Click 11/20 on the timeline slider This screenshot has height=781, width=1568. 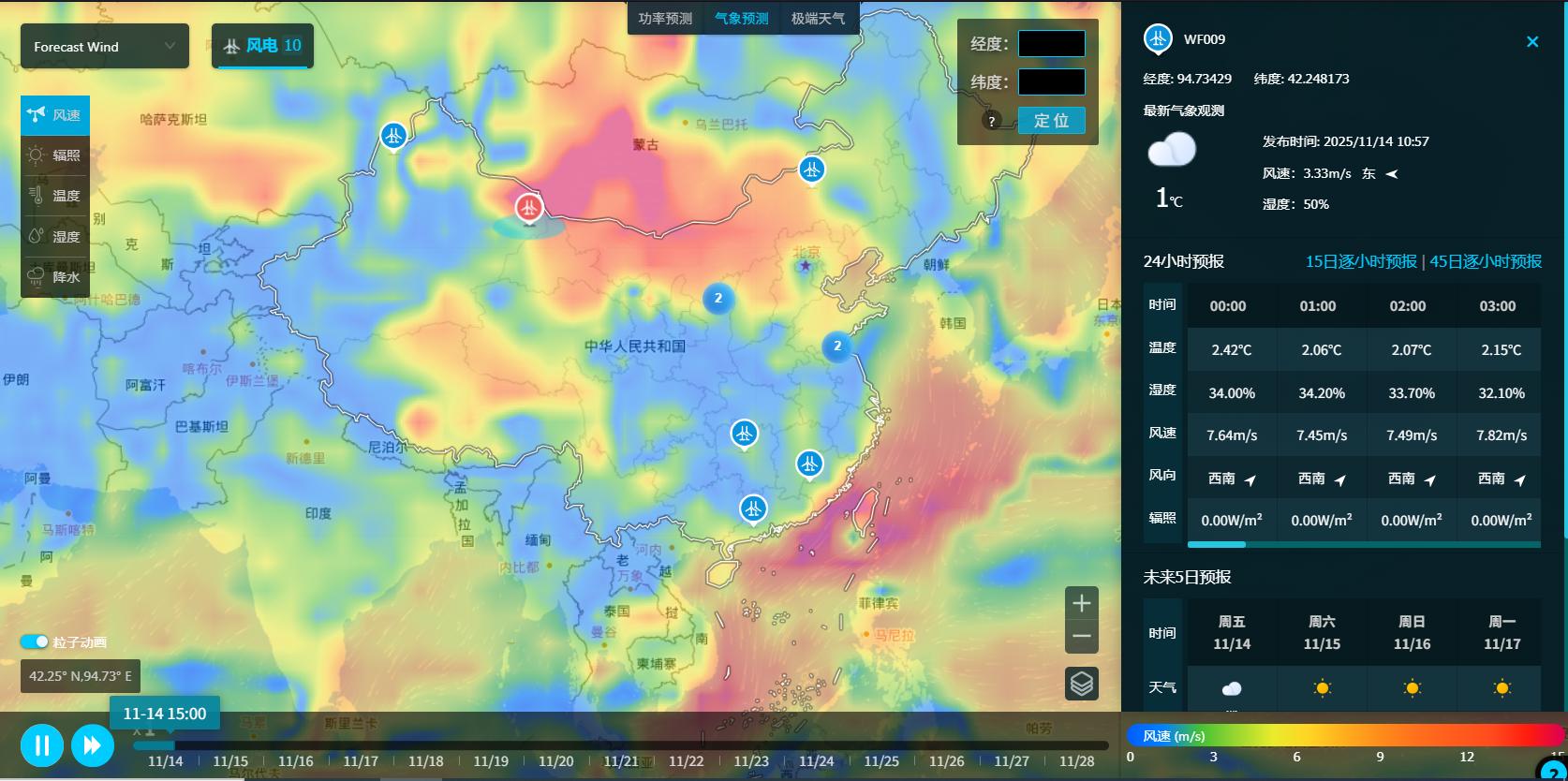coord(556,761)
